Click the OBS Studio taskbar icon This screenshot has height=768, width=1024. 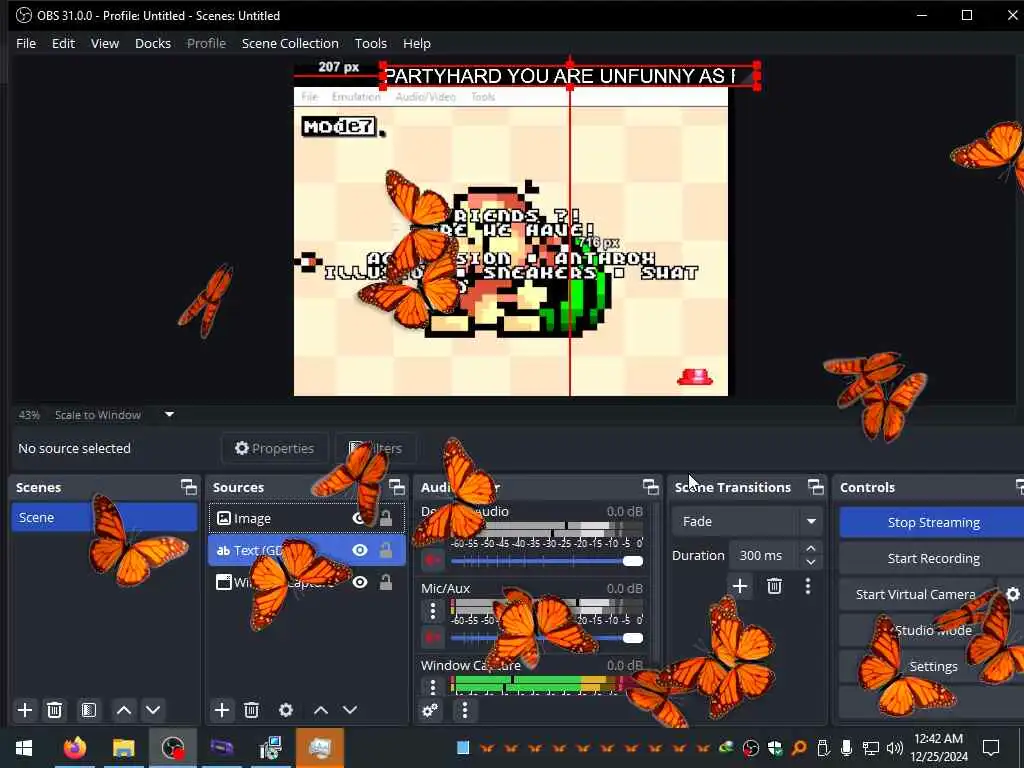click(173, 747)
